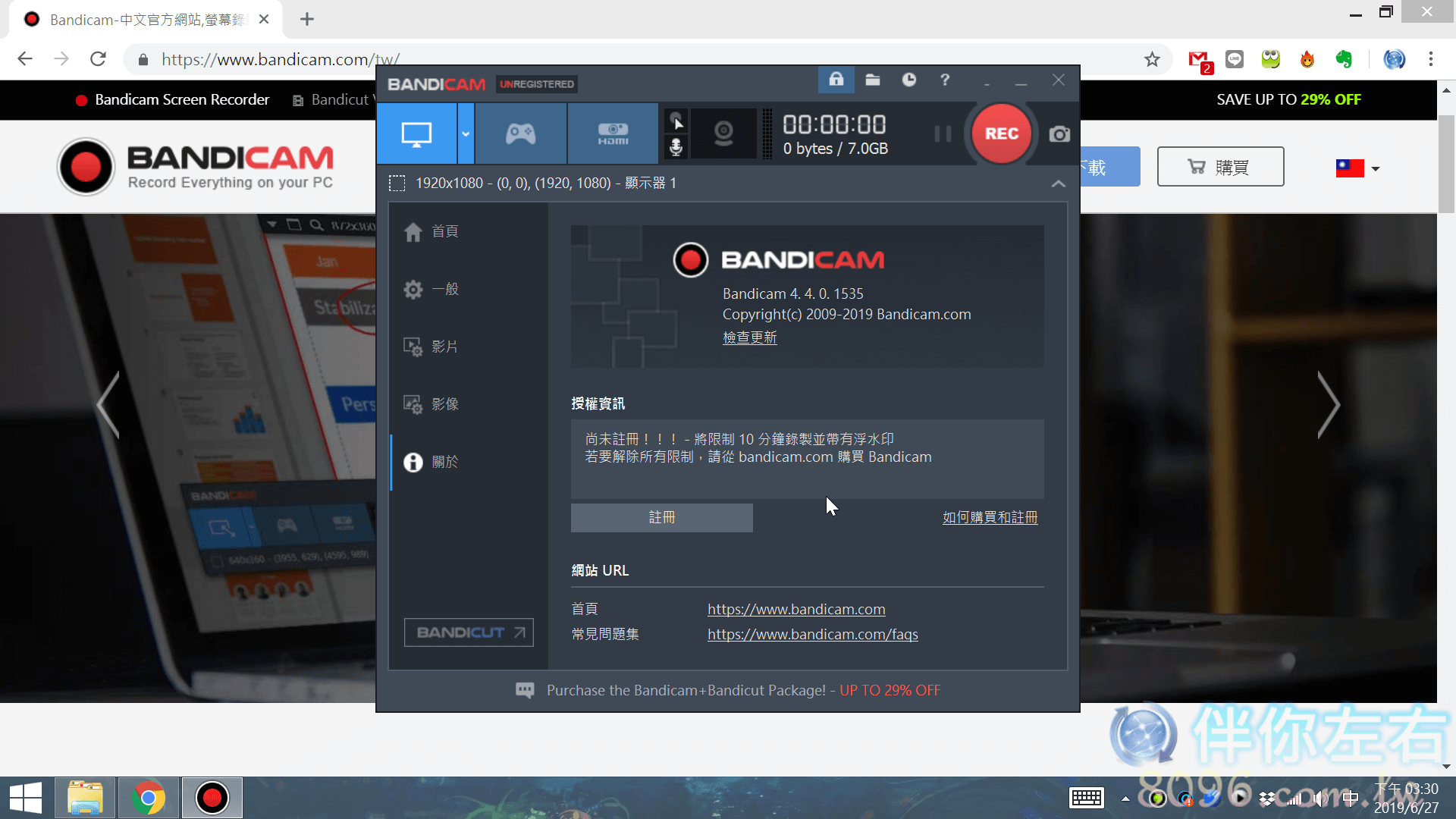1456x819 pixels.
Task: Click the lock icon in Bandicam title bar
Action: [836, 80]
